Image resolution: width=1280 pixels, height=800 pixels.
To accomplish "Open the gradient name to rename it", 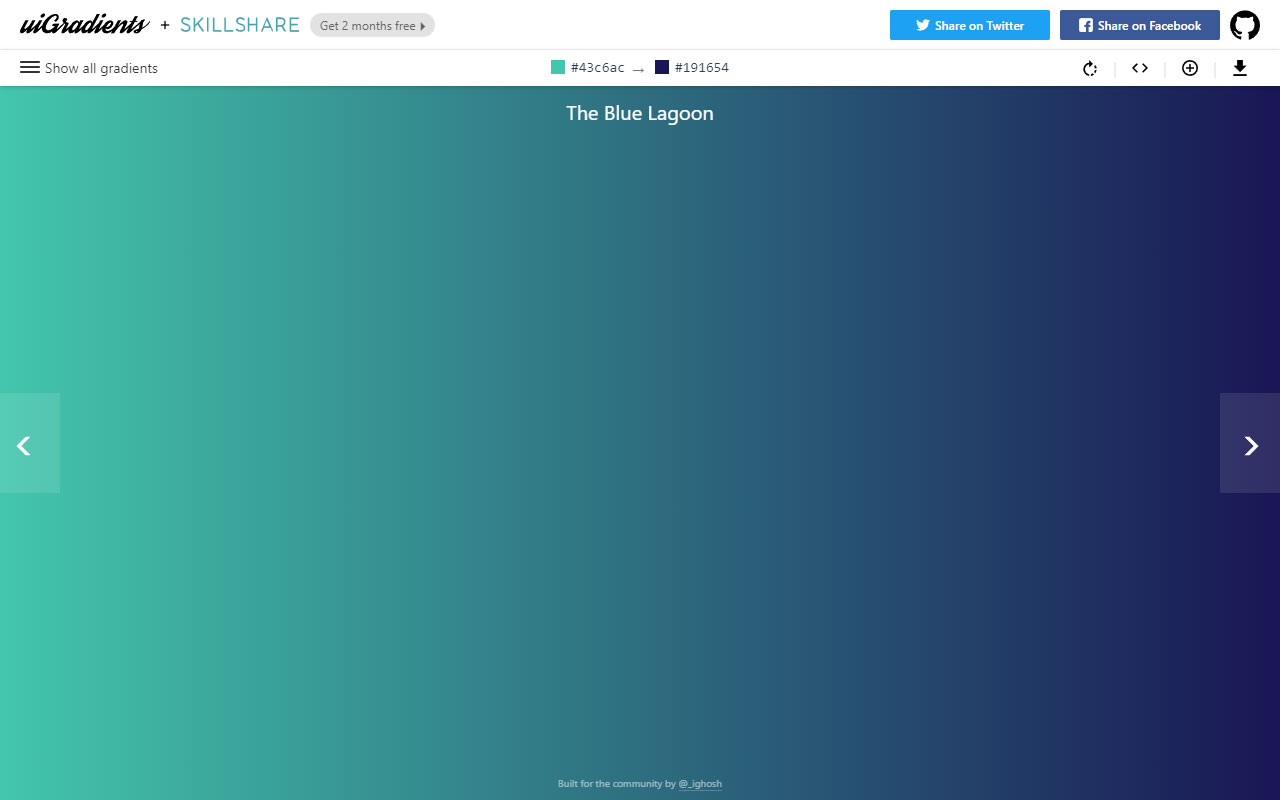I will [x=639, y=113].
